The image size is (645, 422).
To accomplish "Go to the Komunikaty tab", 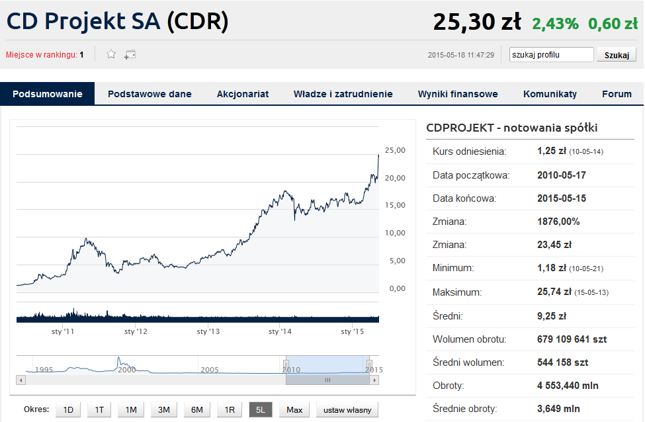I will (x=549, y=94).
